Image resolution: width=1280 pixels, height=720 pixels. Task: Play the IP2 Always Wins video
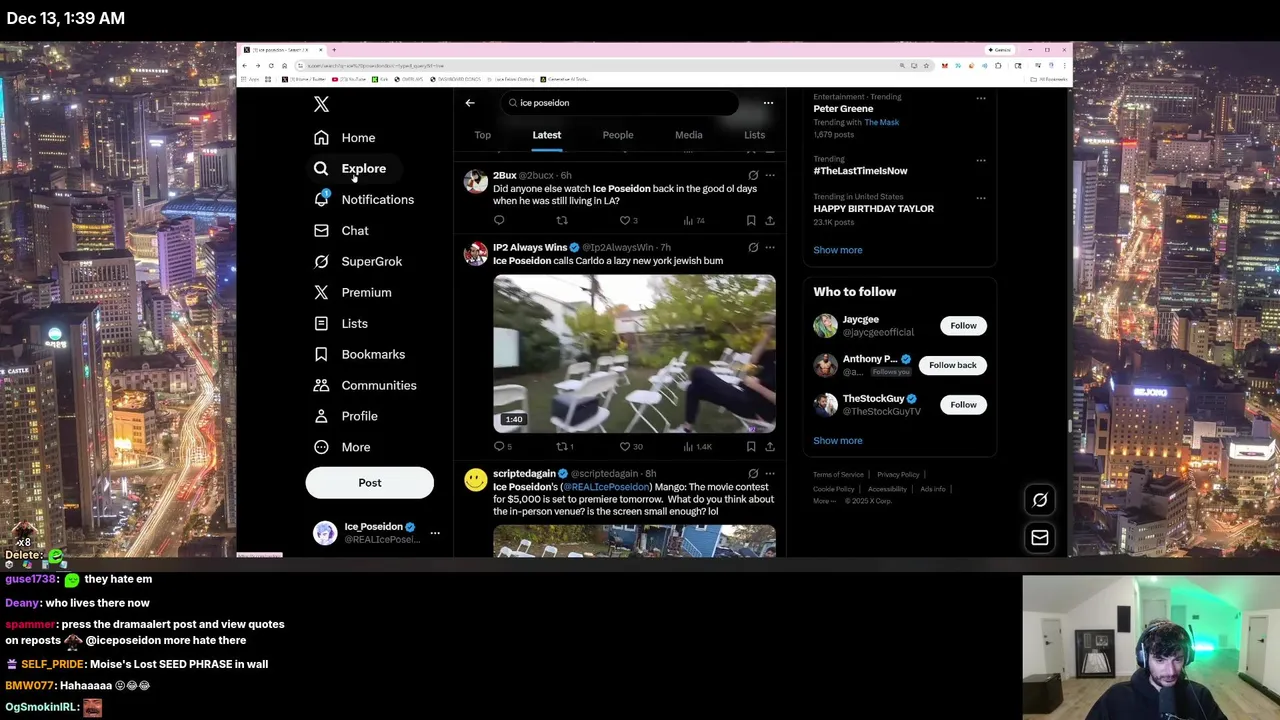tap(634, 354)
